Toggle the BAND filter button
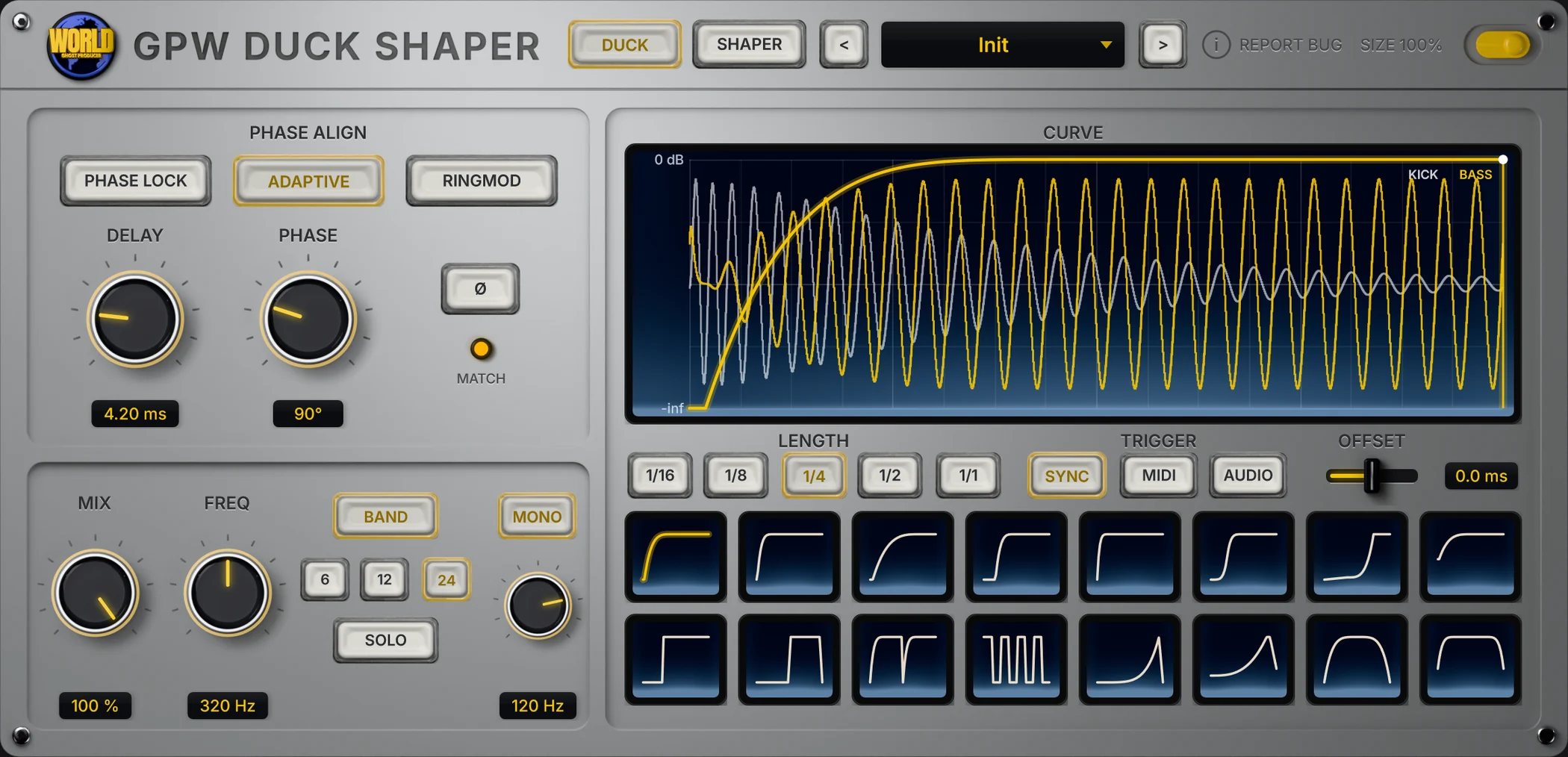This screenshot has width=1568, height=757. [x=385, y=516]
